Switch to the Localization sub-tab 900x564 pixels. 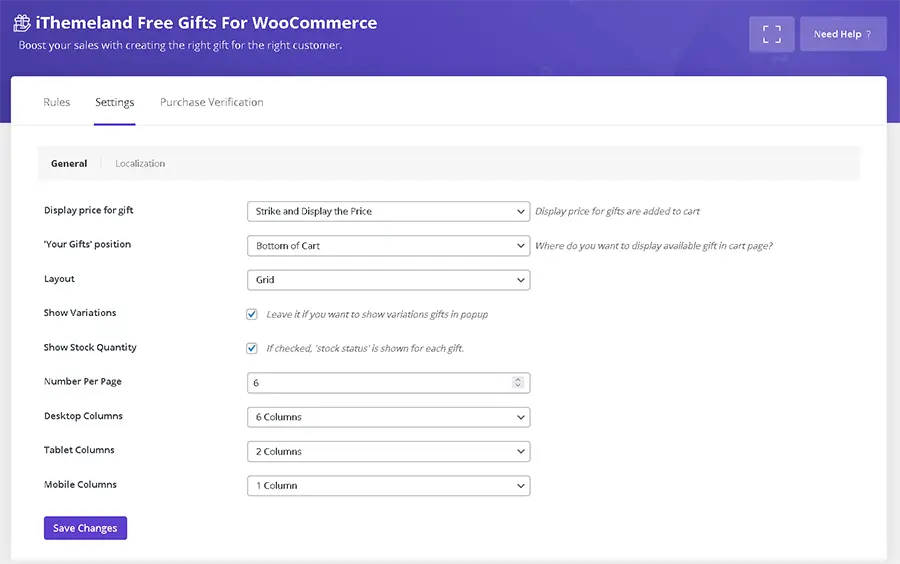tap(140, 164)
